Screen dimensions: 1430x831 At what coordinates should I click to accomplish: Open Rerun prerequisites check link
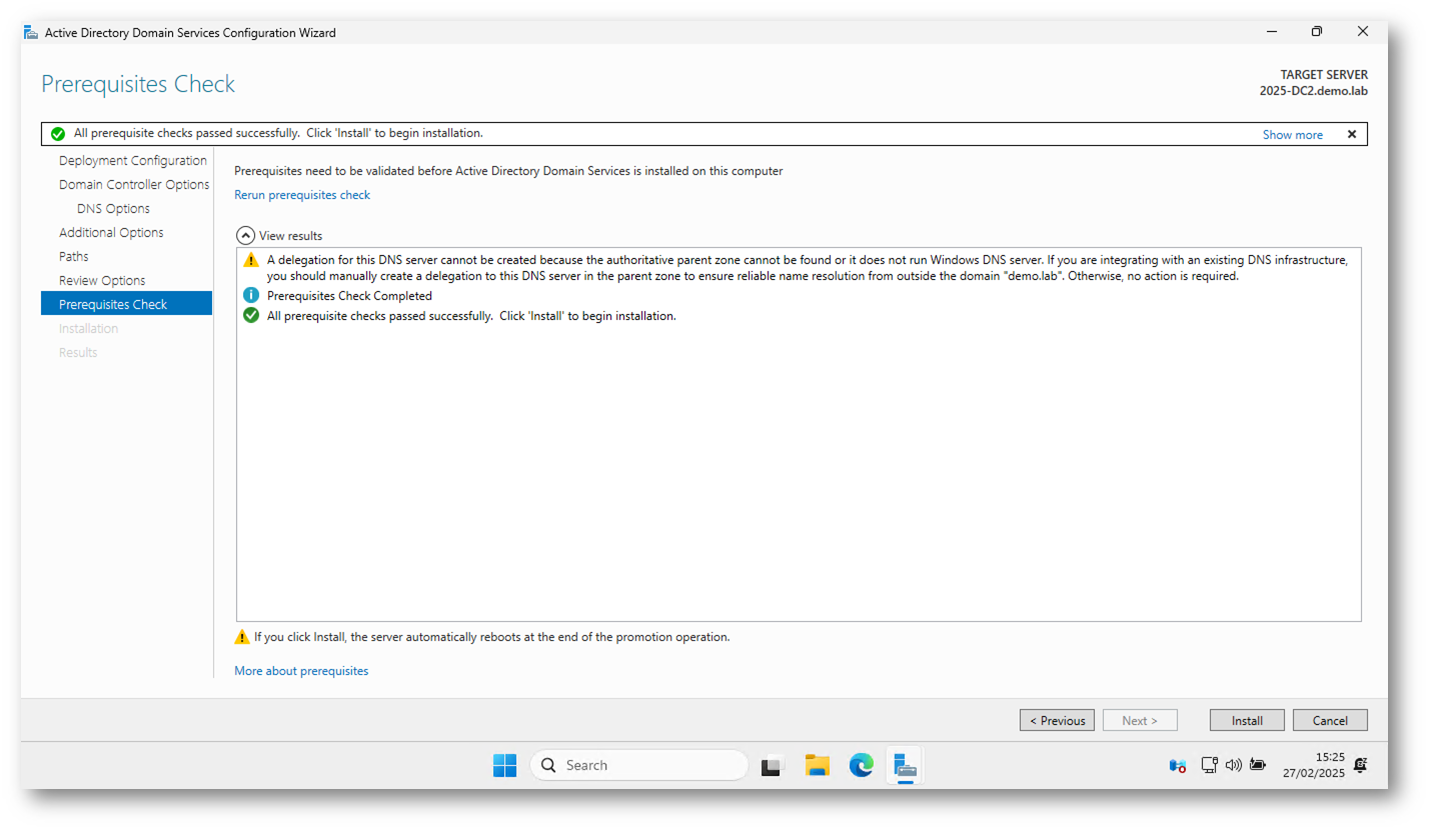pos(302,195)
